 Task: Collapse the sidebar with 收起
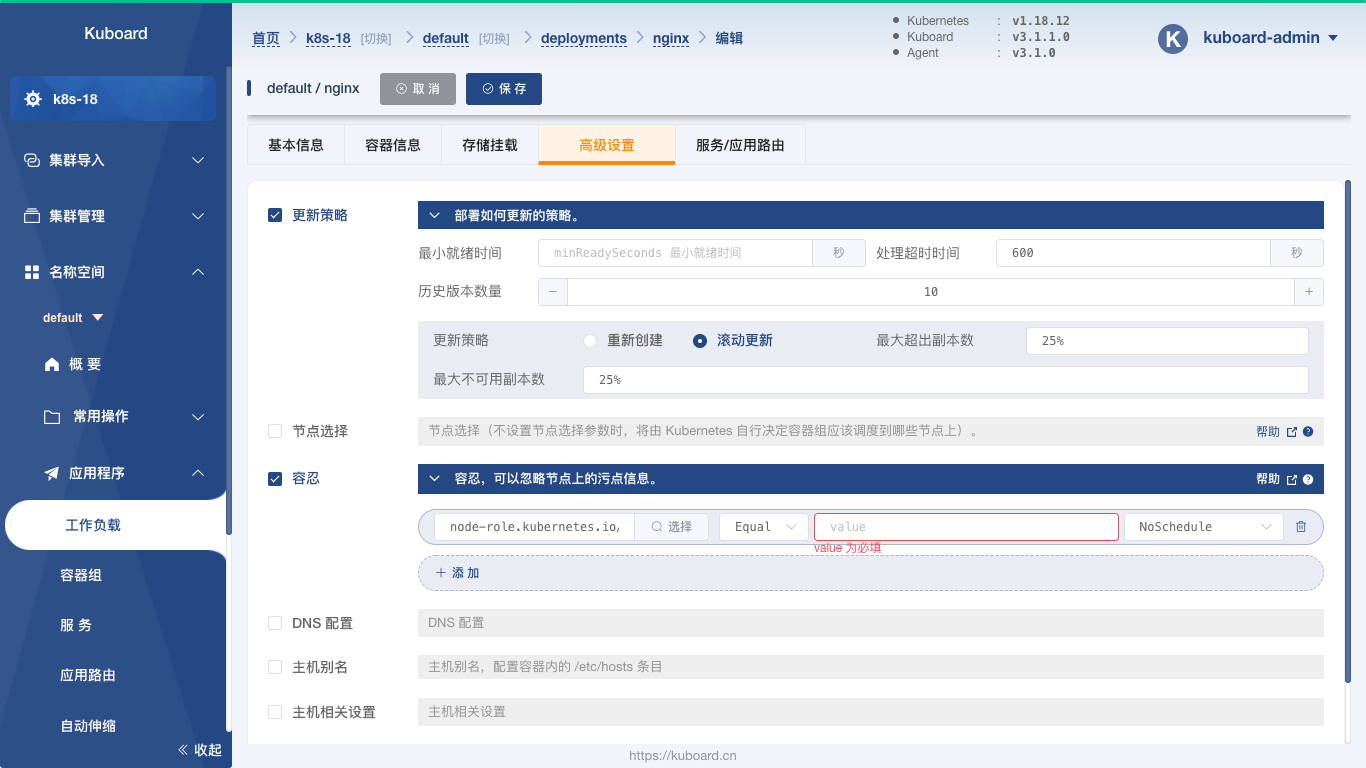tap(200, 750)
